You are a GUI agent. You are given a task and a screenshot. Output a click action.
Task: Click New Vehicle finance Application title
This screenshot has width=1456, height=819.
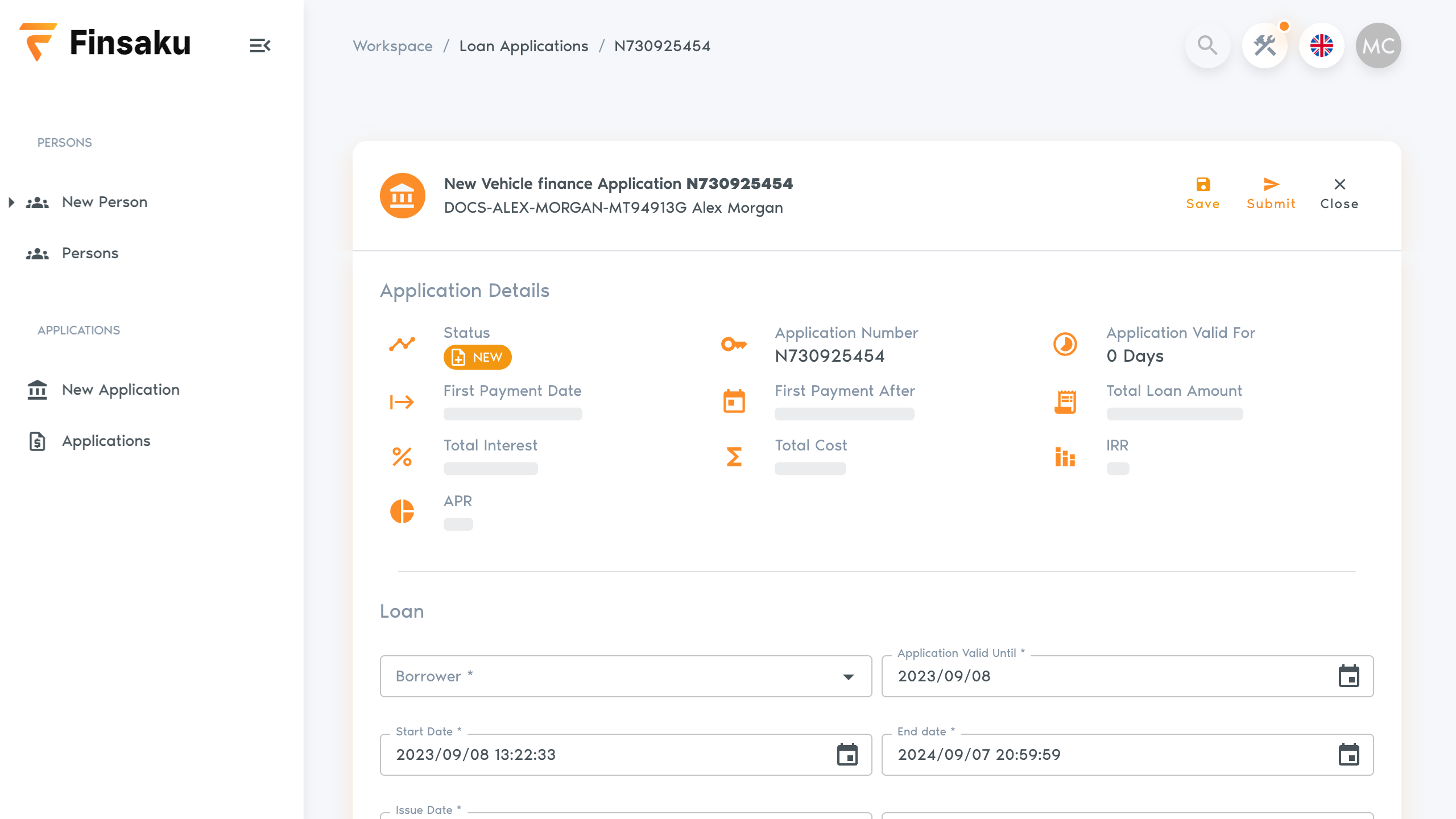(x=618, y=184)
